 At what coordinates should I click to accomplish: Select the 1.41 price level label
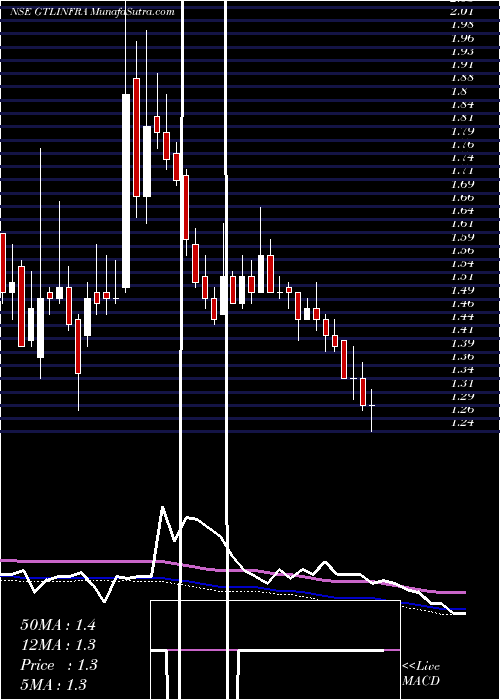(x=462, y=330)
